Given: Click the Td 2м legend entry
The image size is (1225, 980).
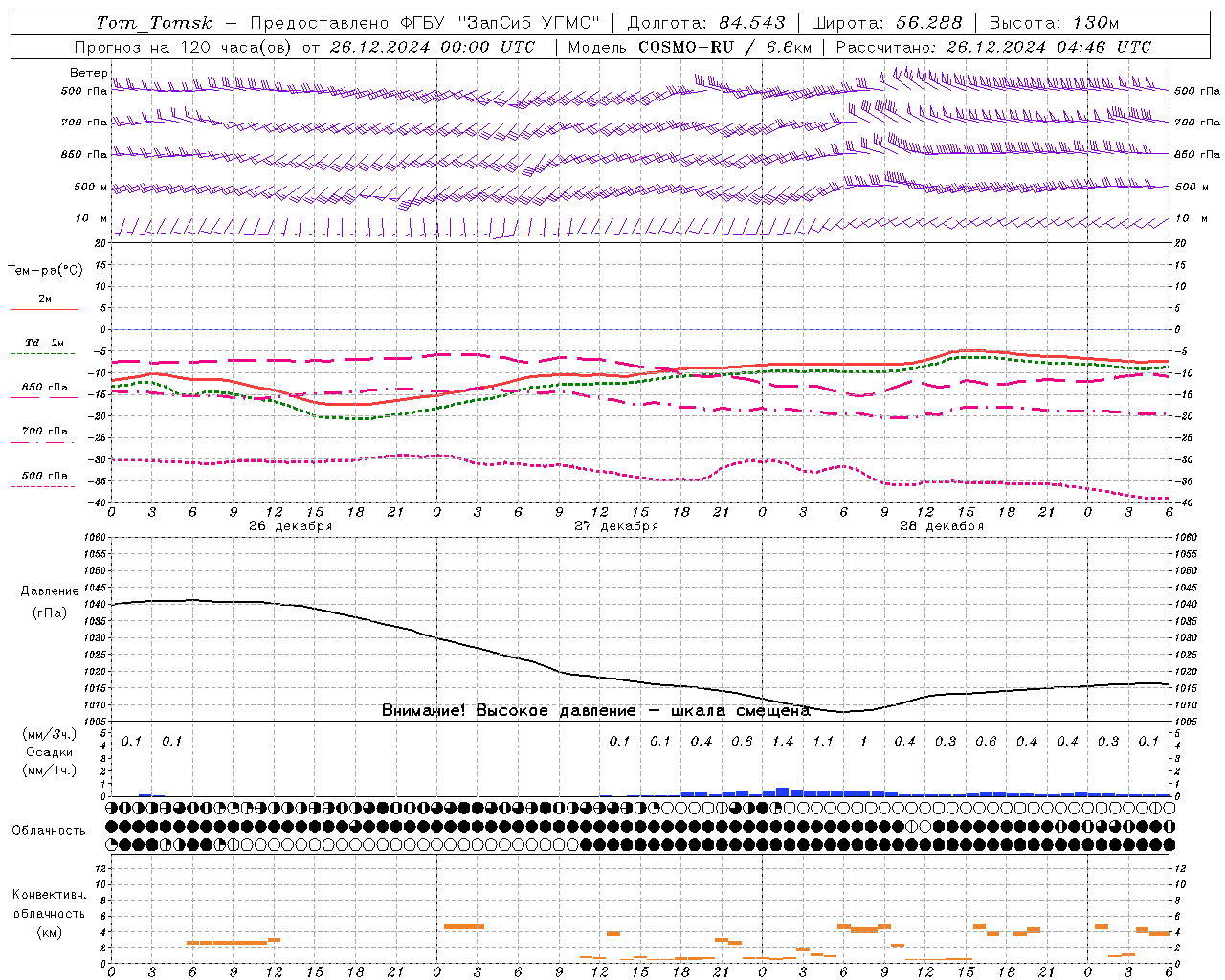Looking at the screenshot, I should tap(44, 343).
